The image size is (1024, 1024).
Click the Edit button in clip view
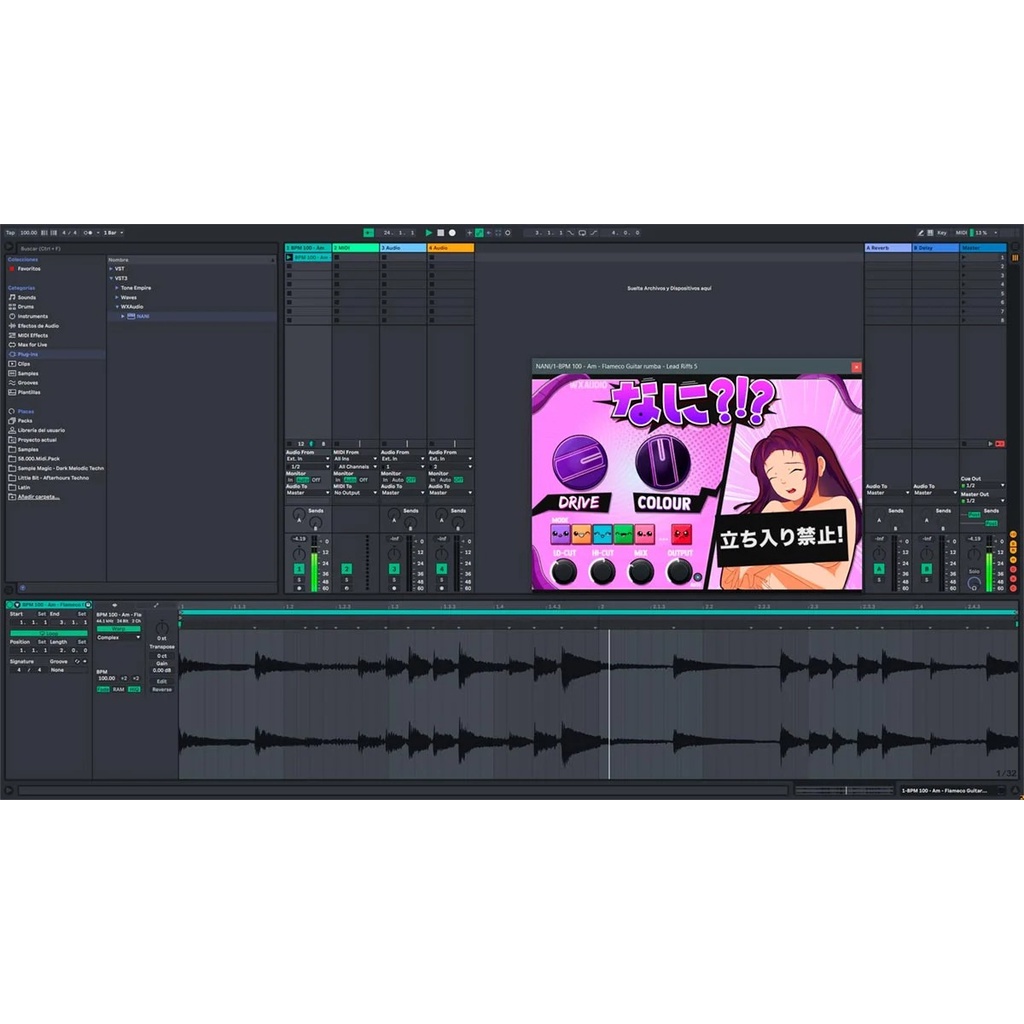(162, 681)
